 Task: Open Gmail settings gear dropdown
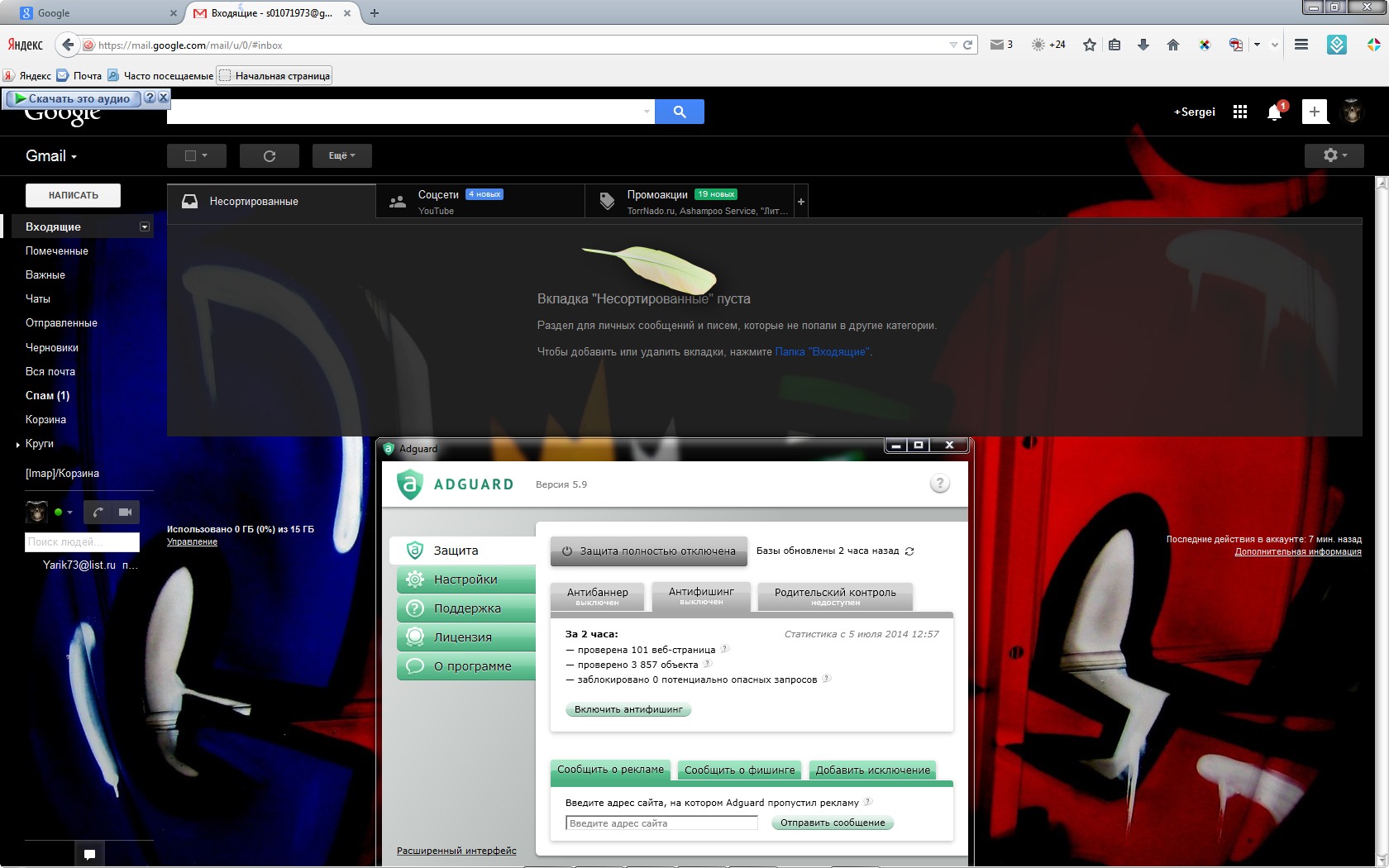coord(1334,155)
